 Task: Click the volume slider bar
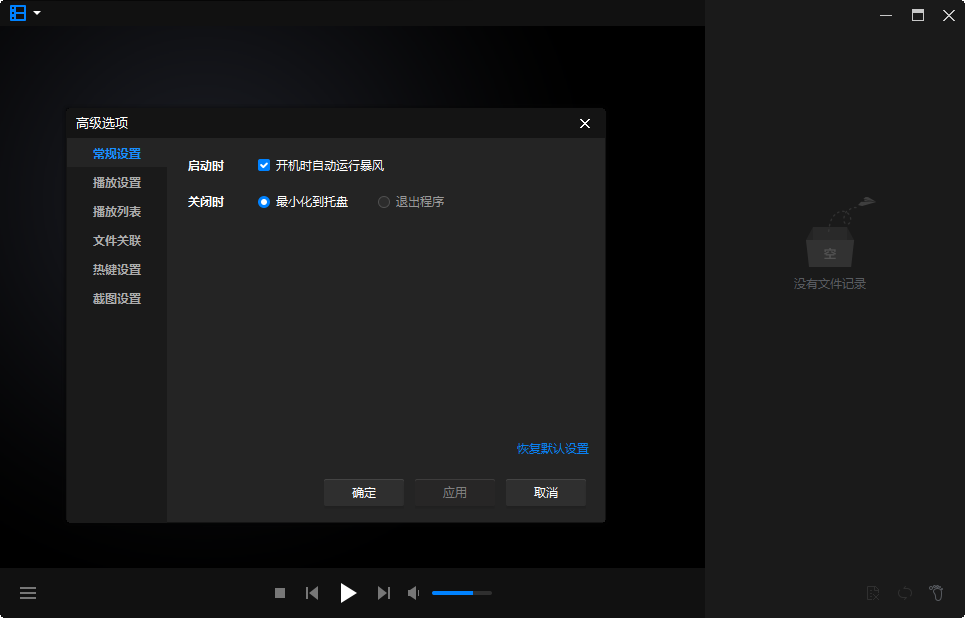point(461,593)
